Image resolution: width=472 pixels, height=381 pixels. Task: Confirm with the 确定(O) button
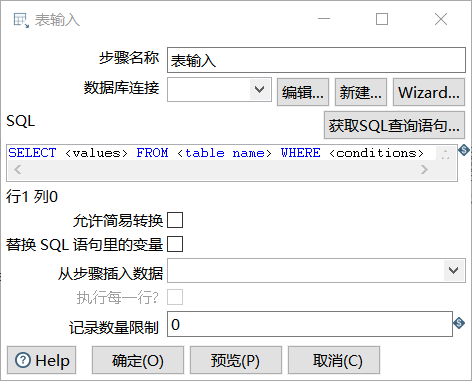(x=138, y=360)
